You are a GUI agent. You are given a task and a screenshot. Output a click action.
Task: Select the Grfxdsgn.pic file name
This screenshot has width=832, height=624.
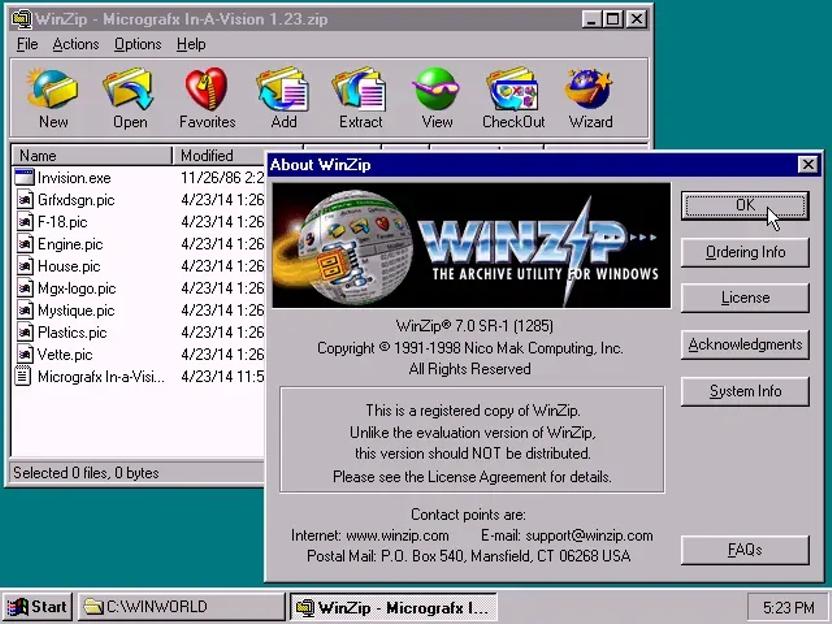(x=76, y=200)
